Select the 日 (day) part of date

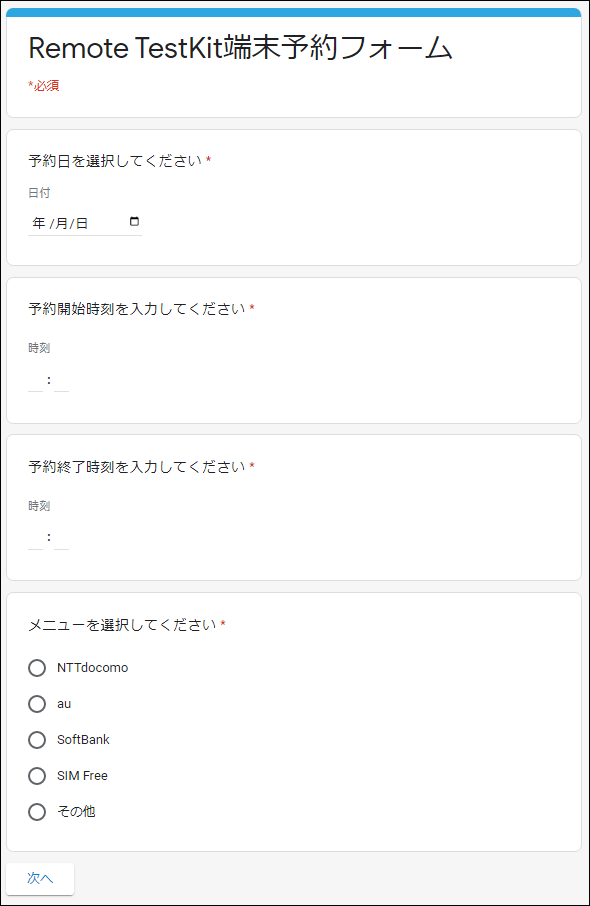tap(81, 223)
